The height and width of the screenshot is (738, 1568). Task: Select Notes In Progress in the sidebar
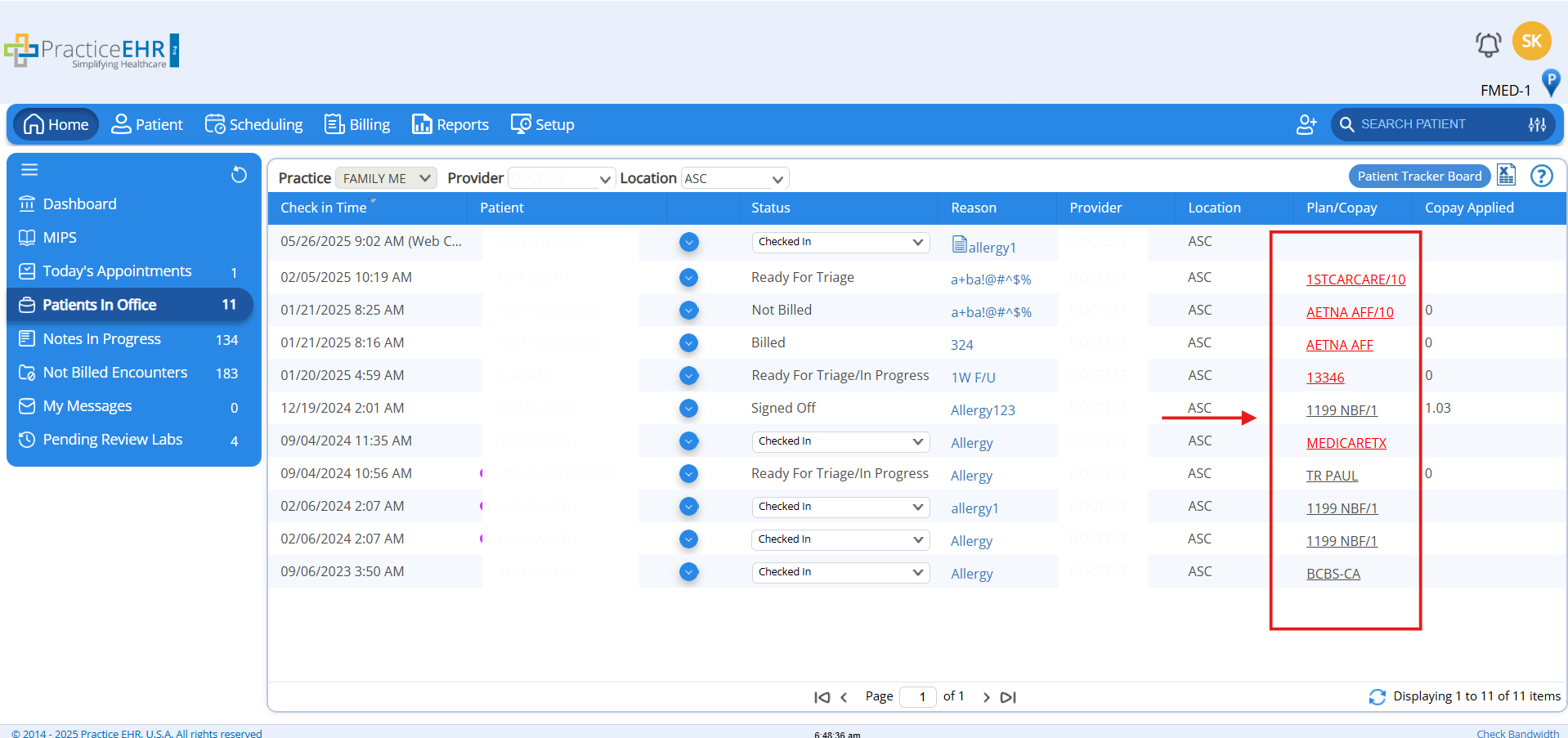102,339
